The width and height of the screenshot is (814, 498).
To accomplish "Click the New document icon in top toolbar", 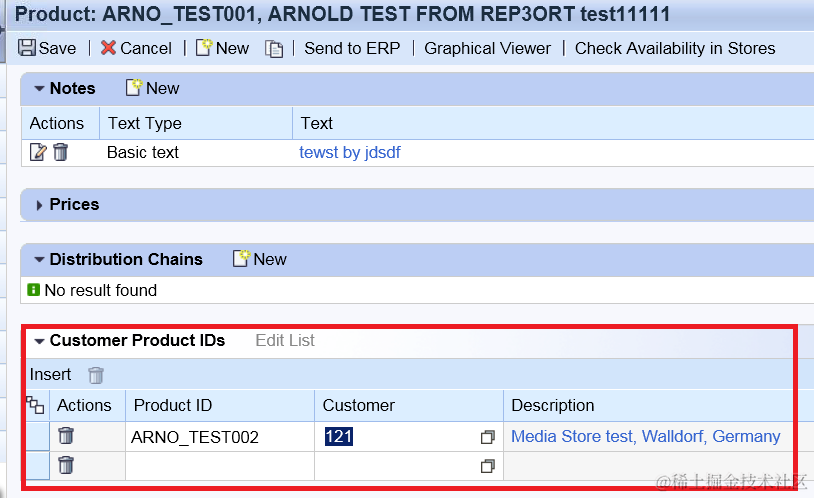I will (x=204, y=47).
